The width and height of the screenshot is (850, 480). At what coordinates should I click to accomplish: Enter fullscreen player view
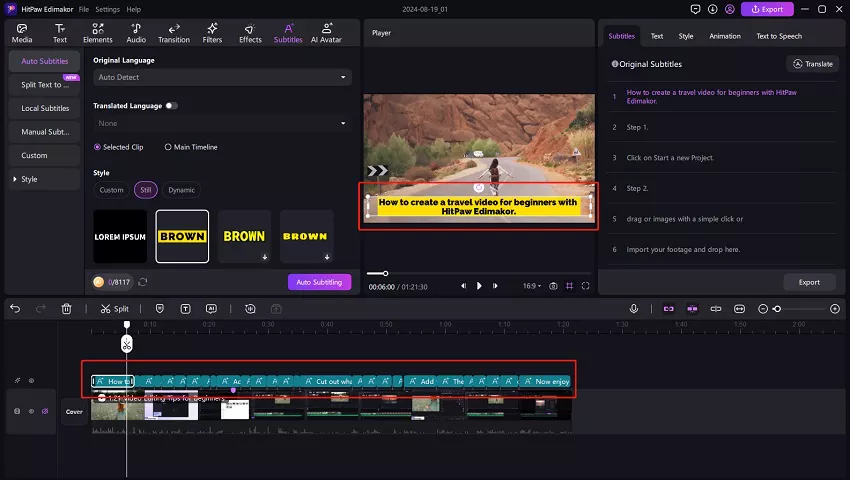585,286
